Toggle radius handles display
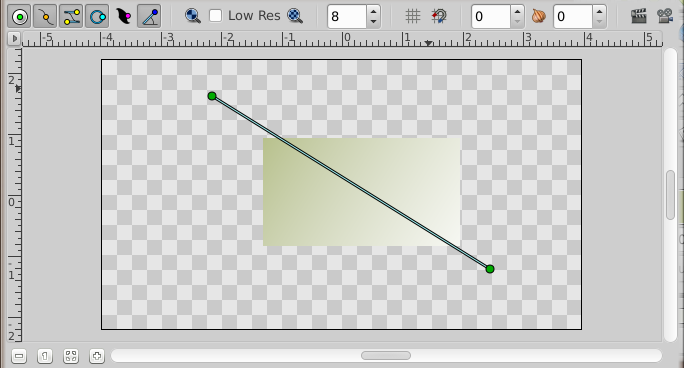 97,17
